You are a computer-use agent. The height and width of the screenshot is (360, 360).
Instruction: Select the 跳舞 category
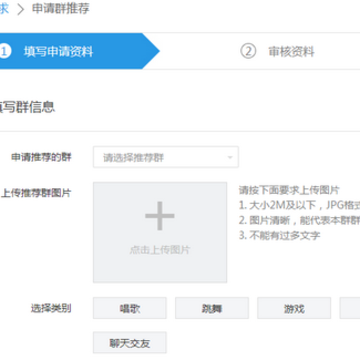pyautogui.click(x=212, y=308)
